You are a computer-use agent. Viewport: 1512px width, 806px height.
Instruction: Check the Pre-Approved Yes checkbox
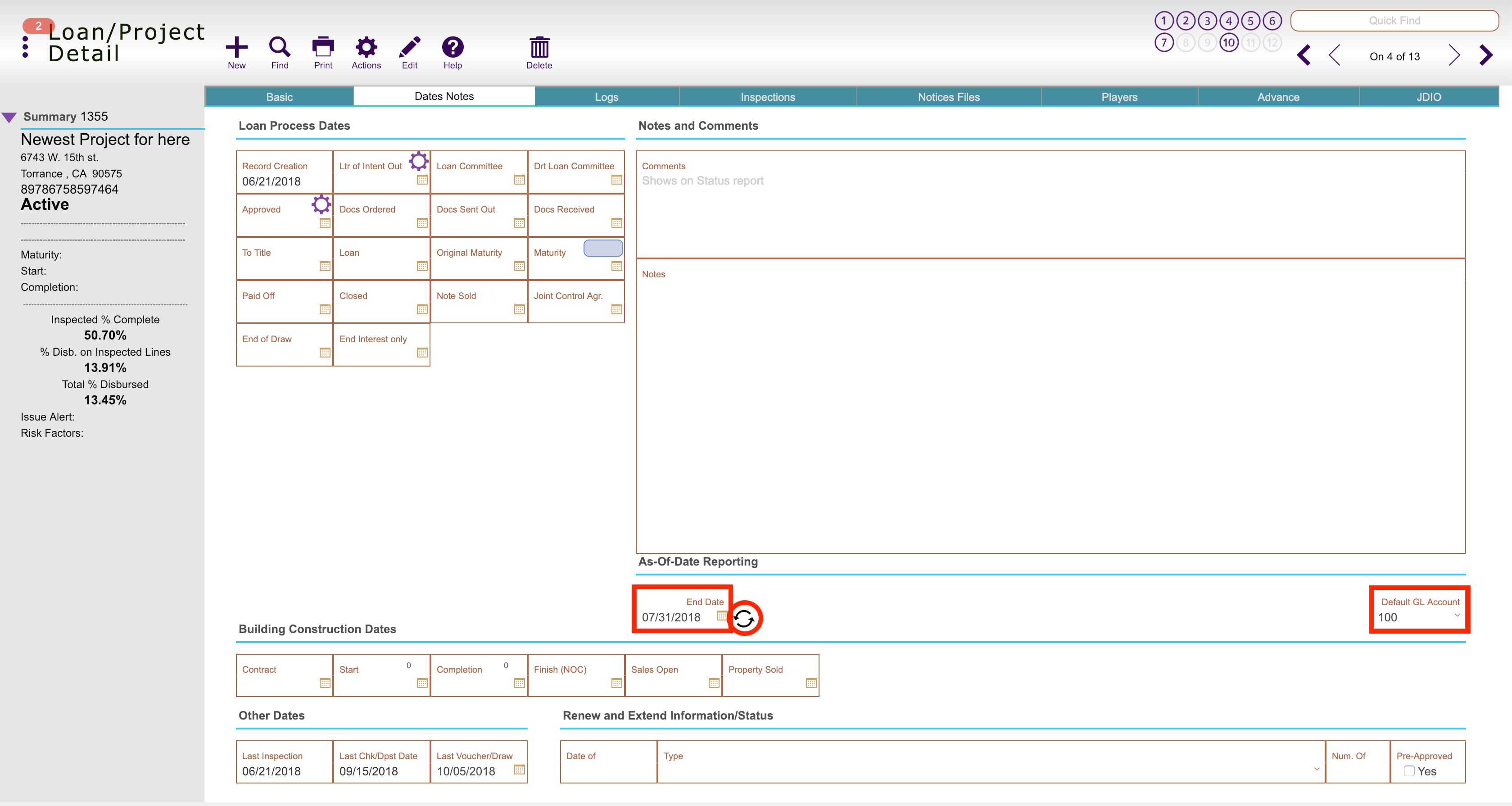point(1409,771)
